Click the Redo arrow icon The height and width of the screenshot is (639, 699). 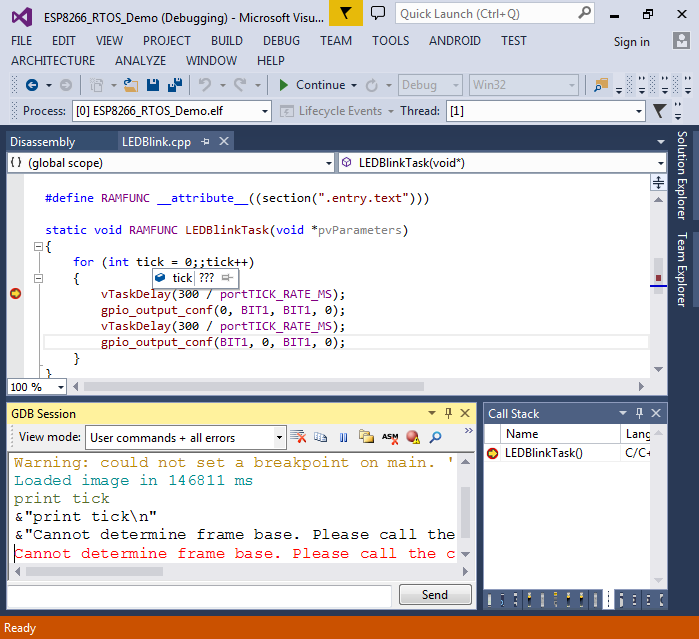coord(241,85)
